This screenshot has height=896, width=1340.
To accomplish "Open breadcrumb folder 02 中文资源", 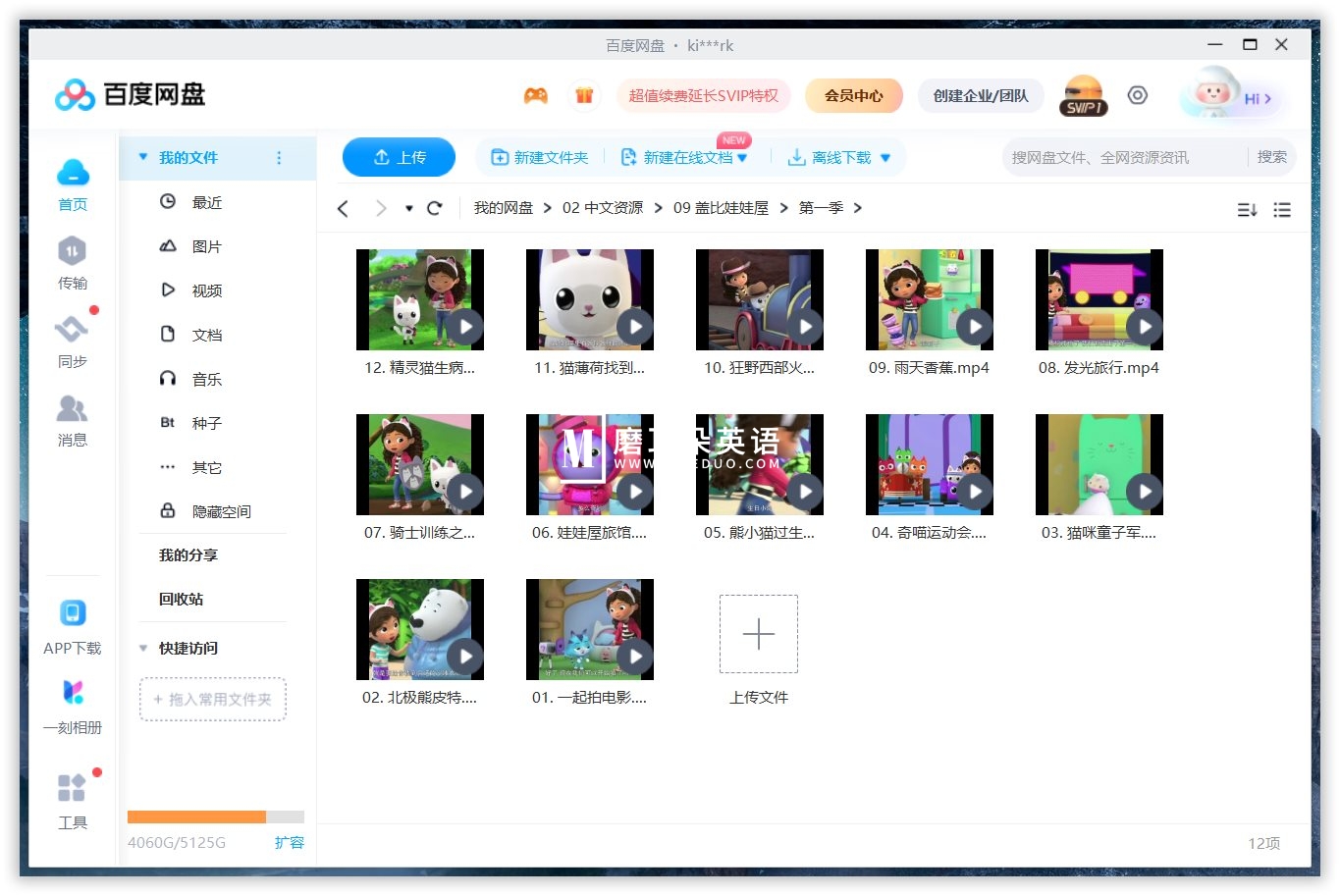I will click(602, 208).
